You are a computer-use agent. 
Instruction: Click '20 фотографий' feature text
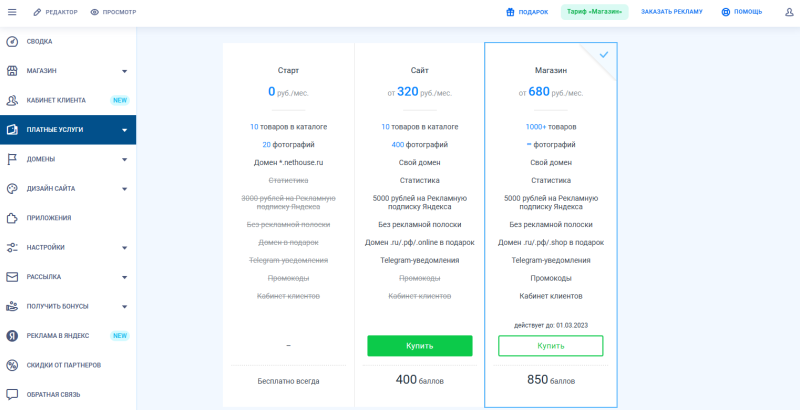point(288,145)
